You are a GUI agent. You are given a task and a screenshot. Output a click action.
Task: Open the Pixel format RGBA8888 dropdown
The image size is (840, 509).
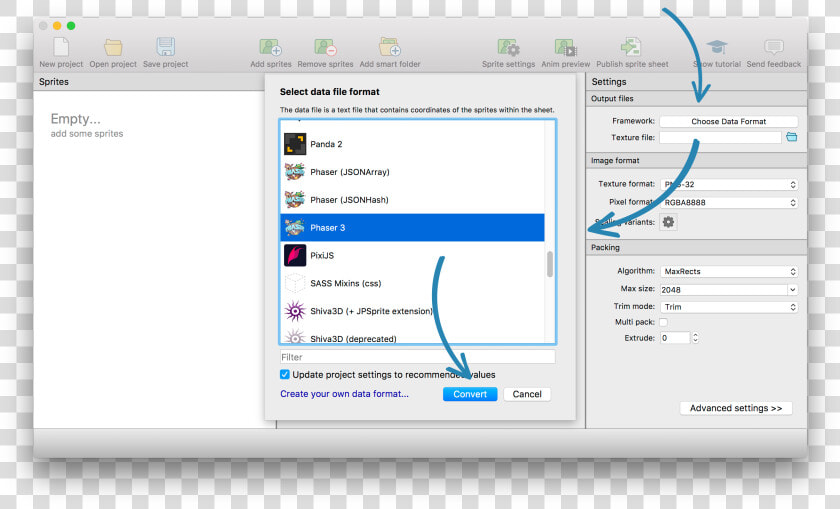pyautogui.click(x=729, y=203)
